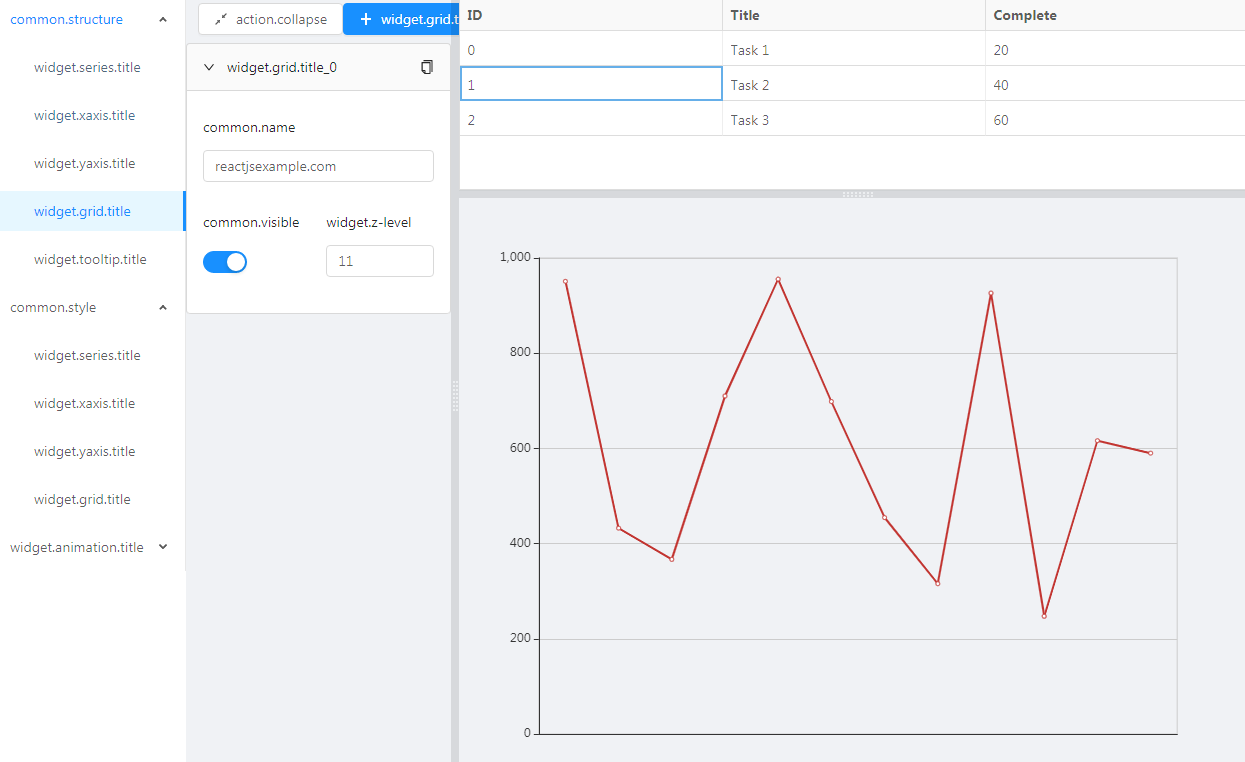
Task: Collapse the widget.grid.title_0 section chevron
Action: (x=209, y=67)
